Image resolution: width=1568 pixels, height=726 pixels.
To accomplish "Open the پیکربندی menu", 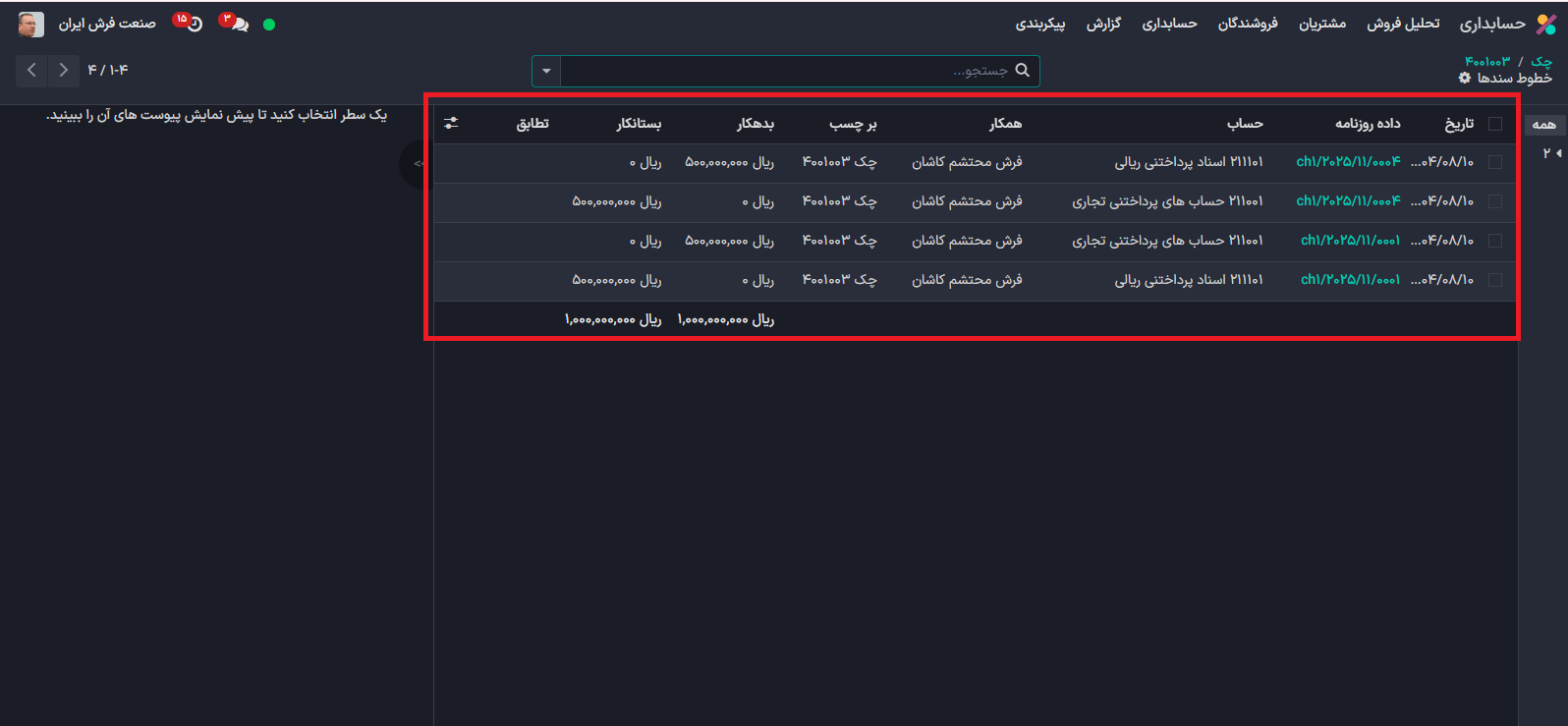I will coord(1040,24).
